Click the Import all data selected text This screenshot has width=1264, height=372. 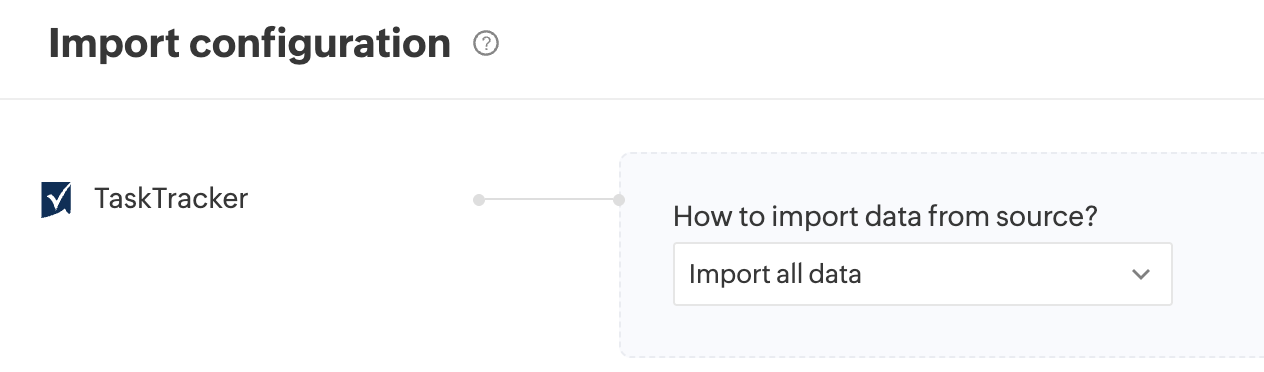pos(775,274)
